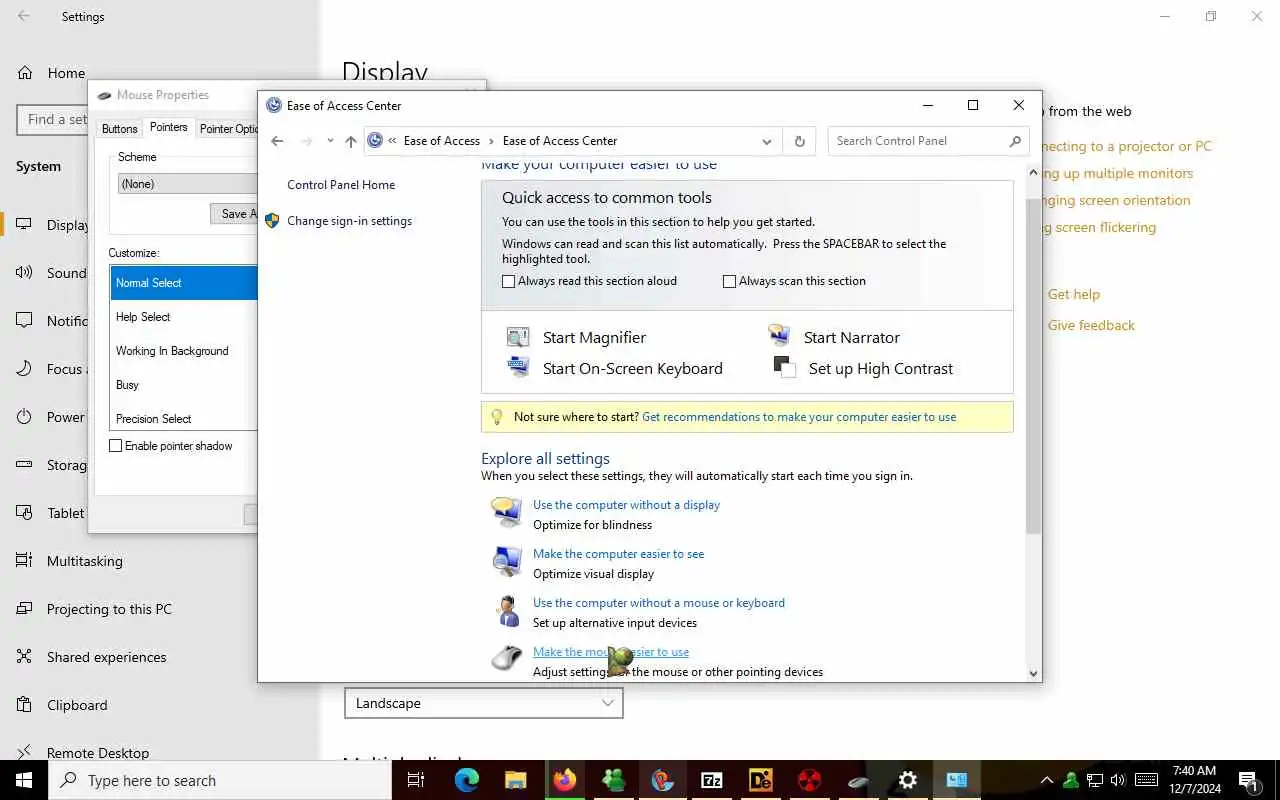Screen dimensions: 1280x800
Task: Click the 'Use the computer without a mouse or keyboard' person icon
Action: (x=506, y=610)
